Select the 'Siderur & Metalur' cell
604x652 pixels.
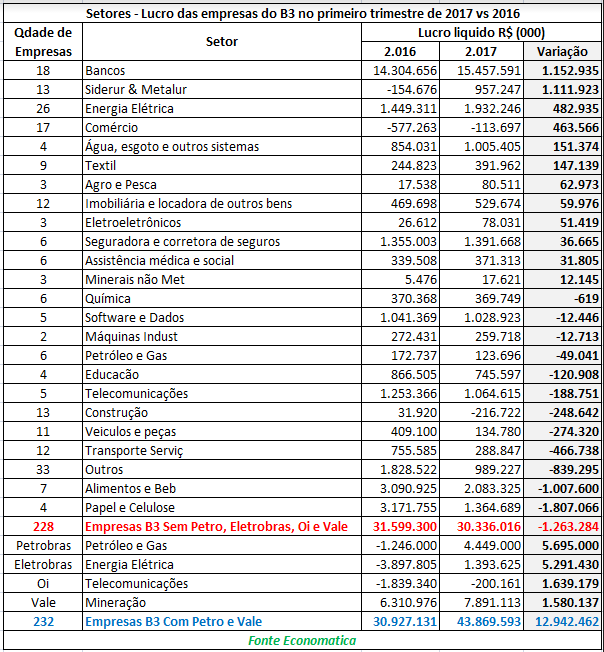click(136, 90)
